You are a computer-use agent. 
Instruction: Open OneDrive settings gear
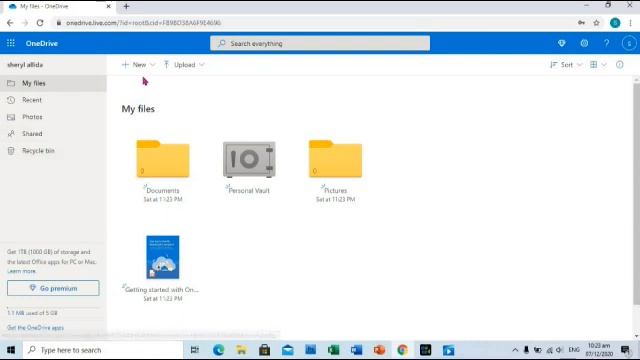[584, 43]
